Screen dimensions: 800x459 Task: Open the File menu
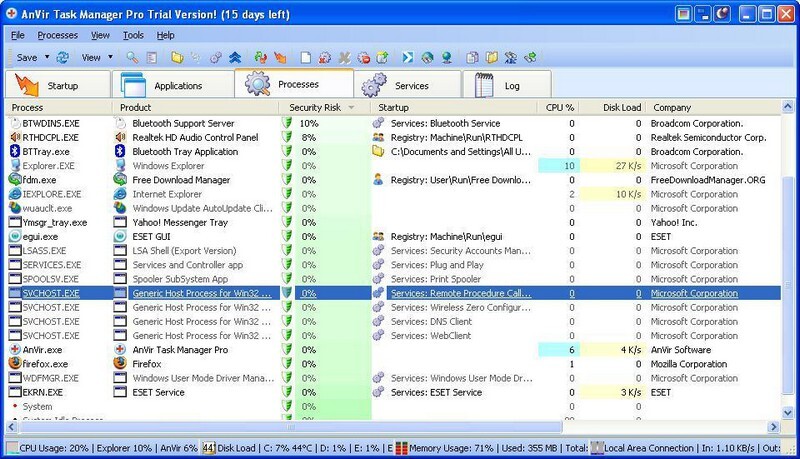click(x=18, y=35)
